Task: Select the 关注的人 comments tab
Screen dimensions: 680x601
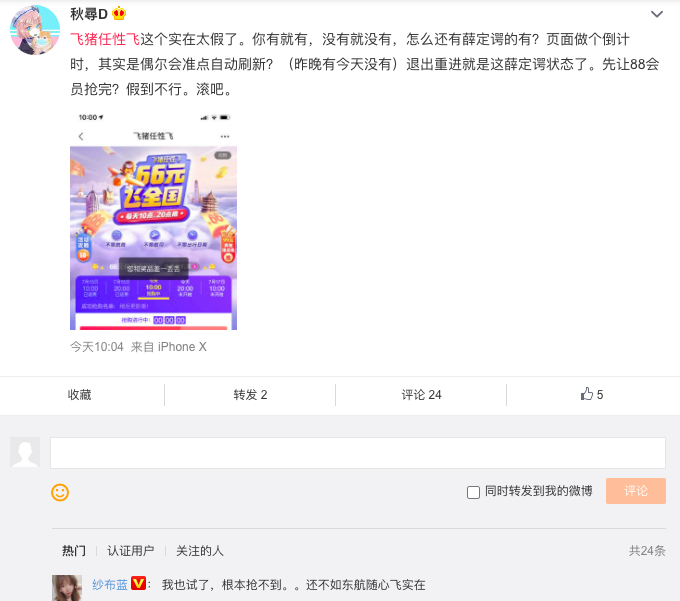Action: pyautogui.click(x=199, y=551)
